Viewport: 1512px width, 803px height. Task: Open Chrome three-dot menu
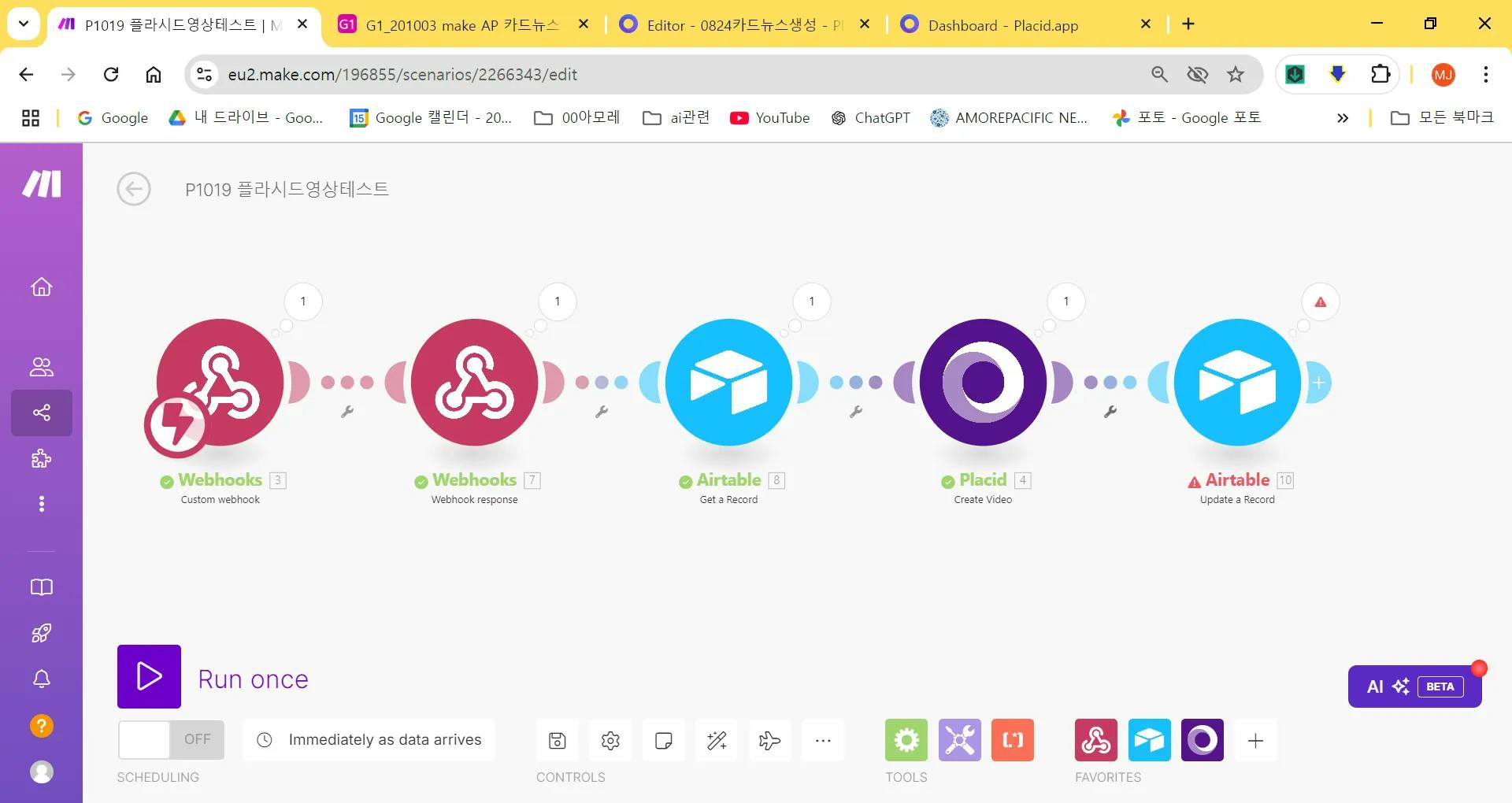click(1486, 74)
